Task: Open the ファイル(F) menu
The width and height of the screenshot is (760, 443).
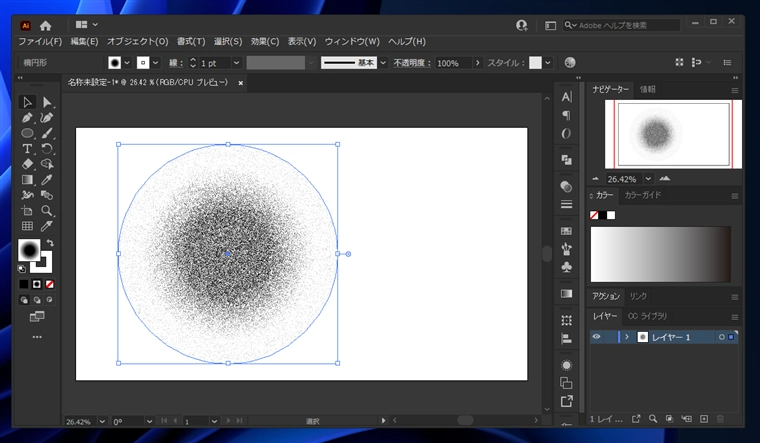Action: [x=40, y=42]
